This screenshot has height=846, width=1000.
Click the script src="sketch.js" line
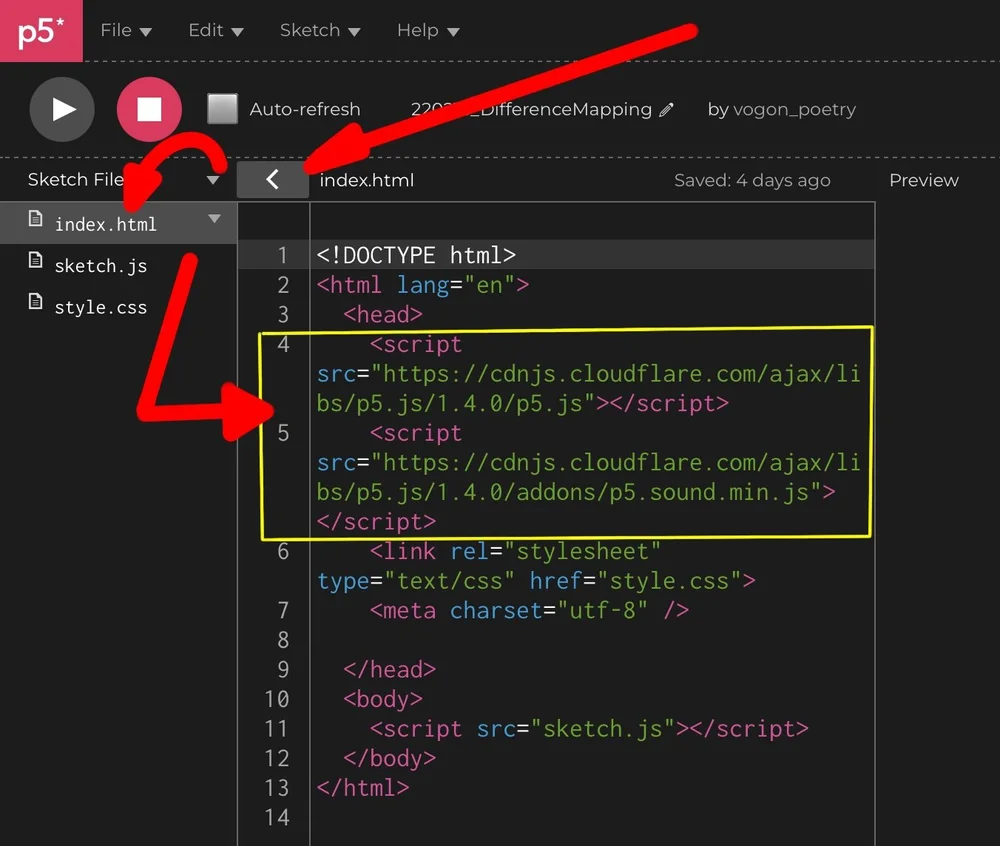point(589,729)
